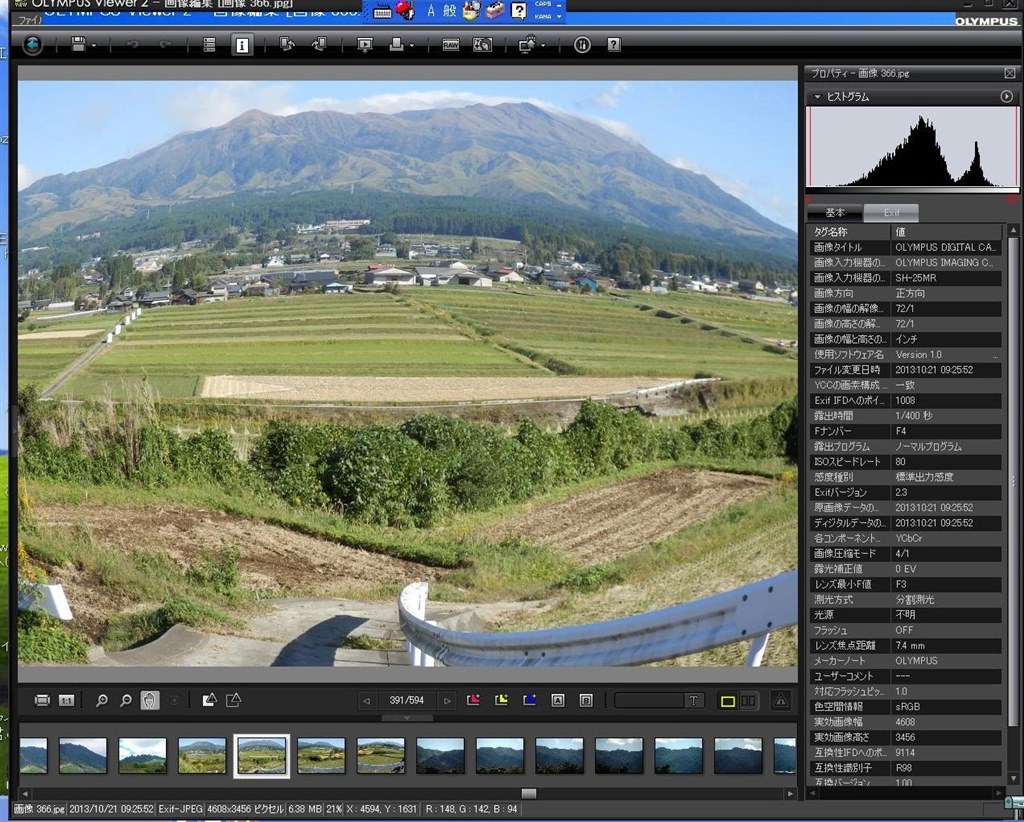The width and height of the screenshot is (1024, 822).
Task: Select the first thumbnail after the highlighted one
Action: (321, 756)
